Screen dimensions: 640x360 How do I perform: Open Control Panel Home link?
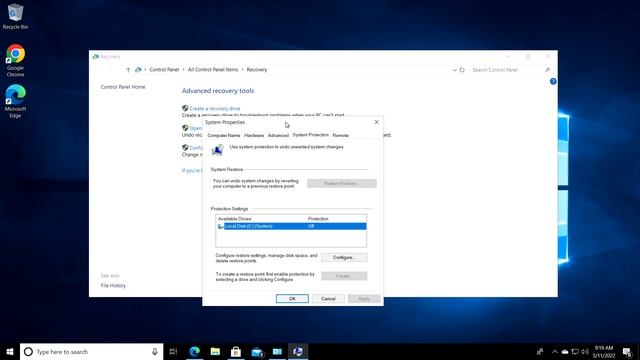pyautogui.click(x=123, y=87)
